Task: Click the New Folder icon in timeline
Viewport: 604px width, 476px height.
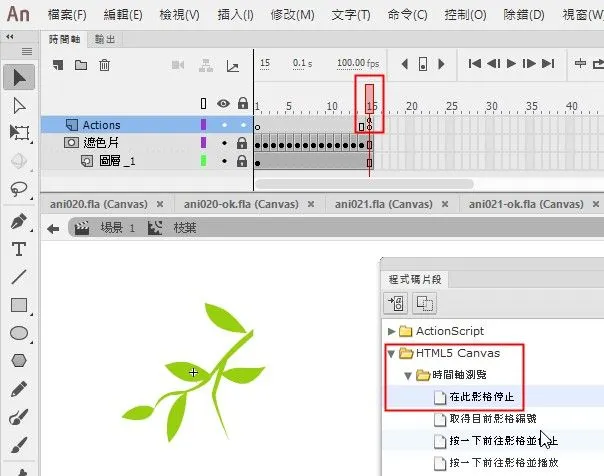Action: (x=81, y=65)
